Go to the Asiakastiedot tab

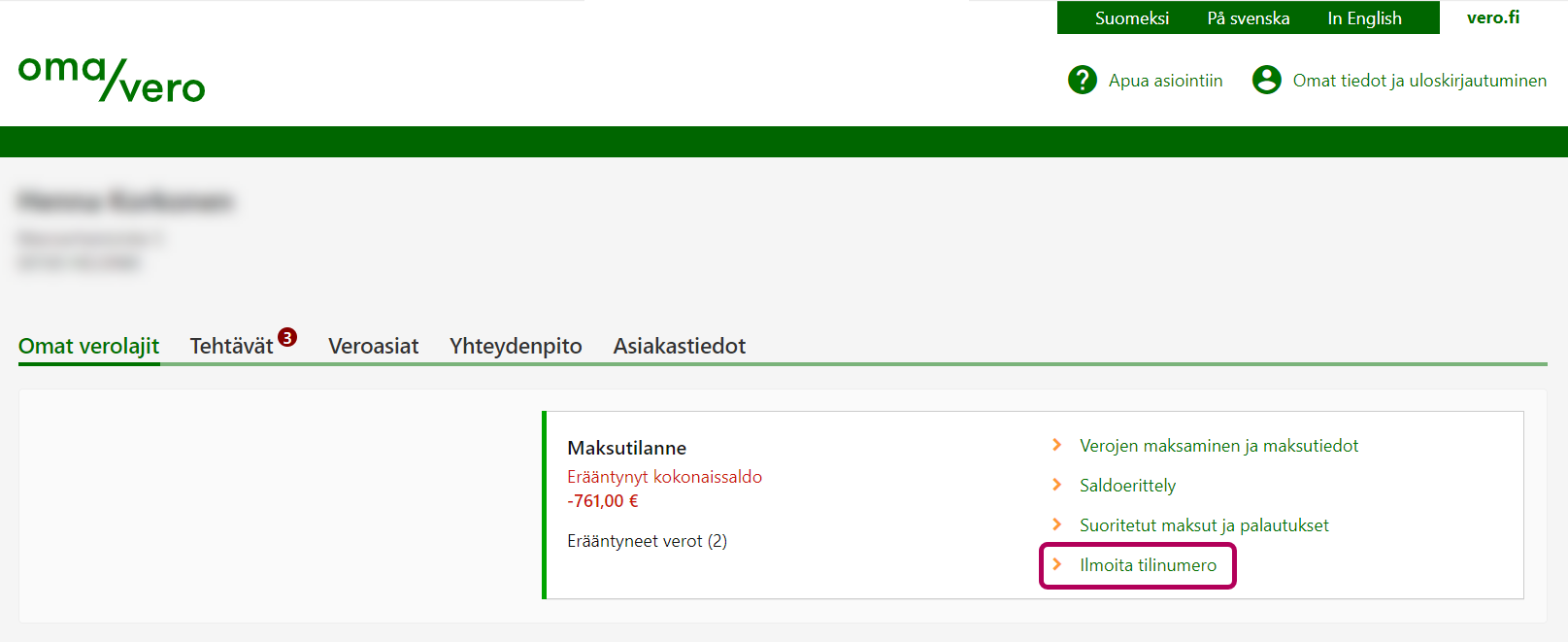coord(679,346)
